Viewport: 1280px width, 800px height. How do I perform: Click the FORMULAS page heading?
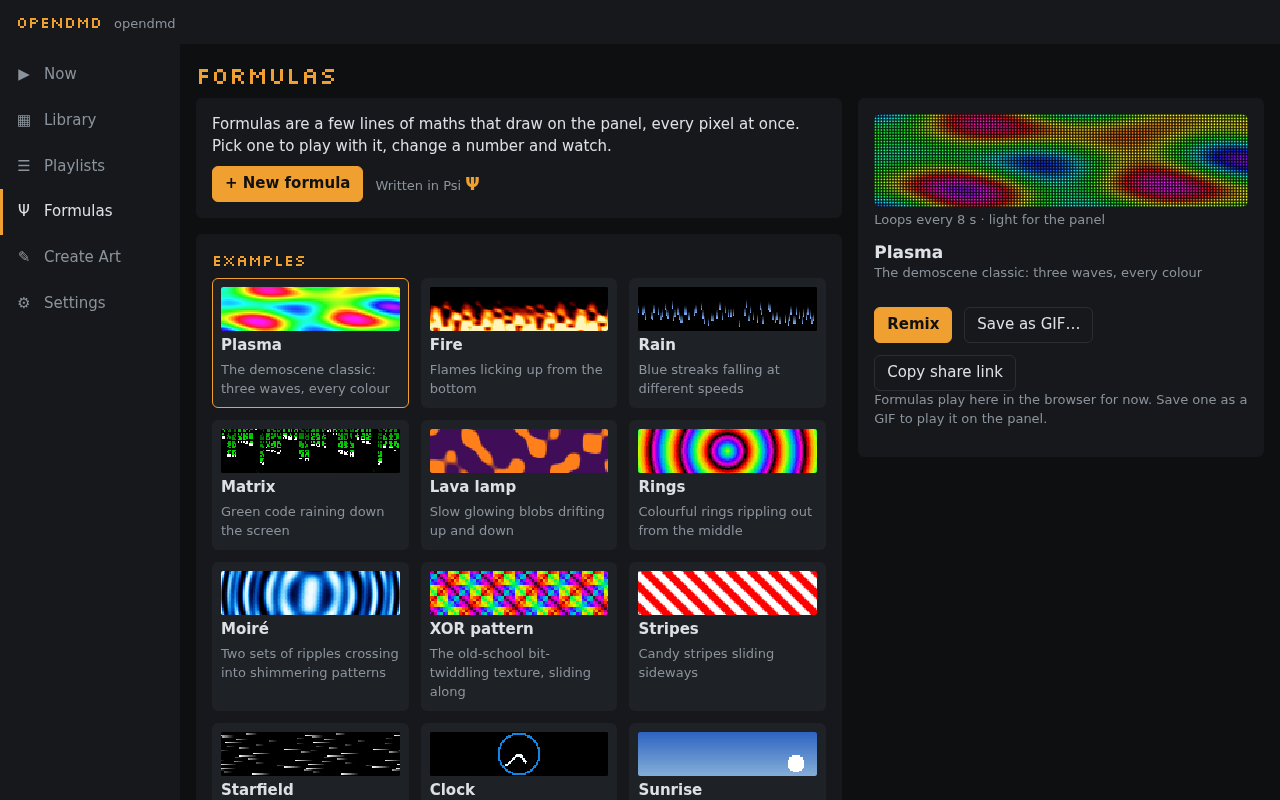(x=267, y=77)
